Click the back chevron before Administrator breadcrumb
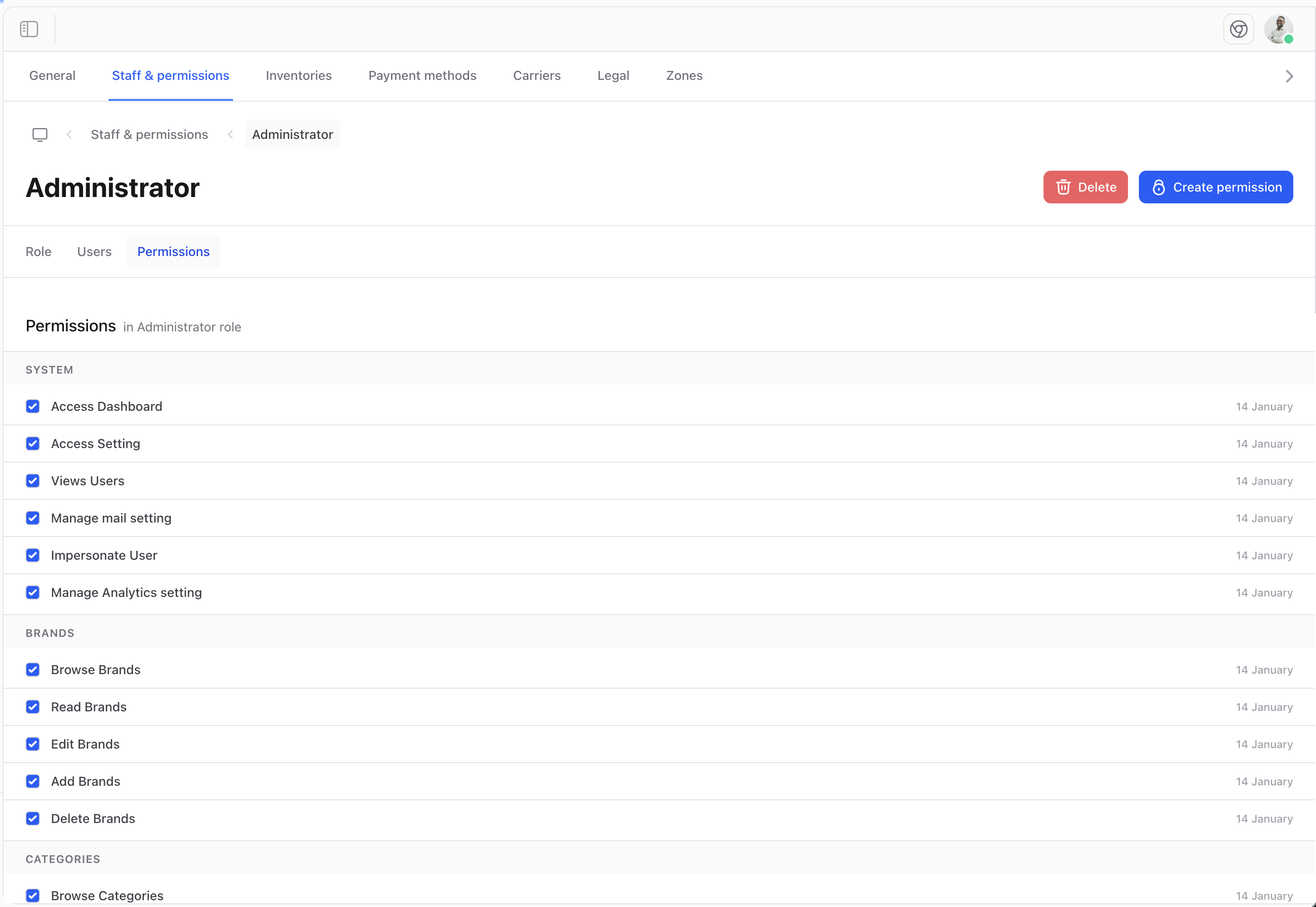This screenshot has height=907, width=1316. [x=230, y=135]
